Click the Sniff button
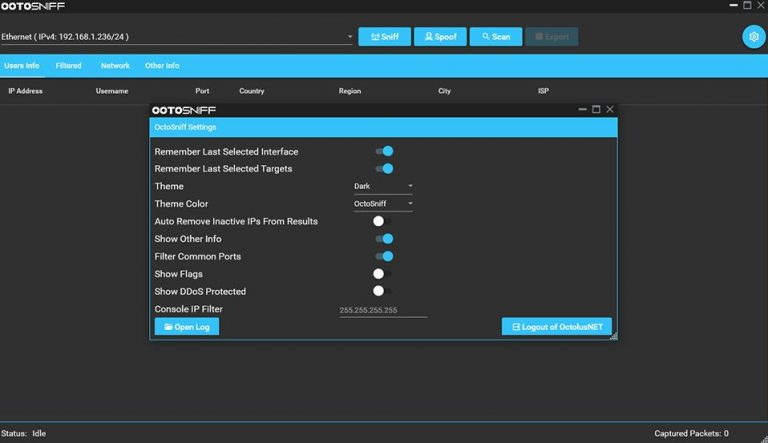Image resolution: width=768 pixels, height=443 pixels. click(x=384, y=37)
